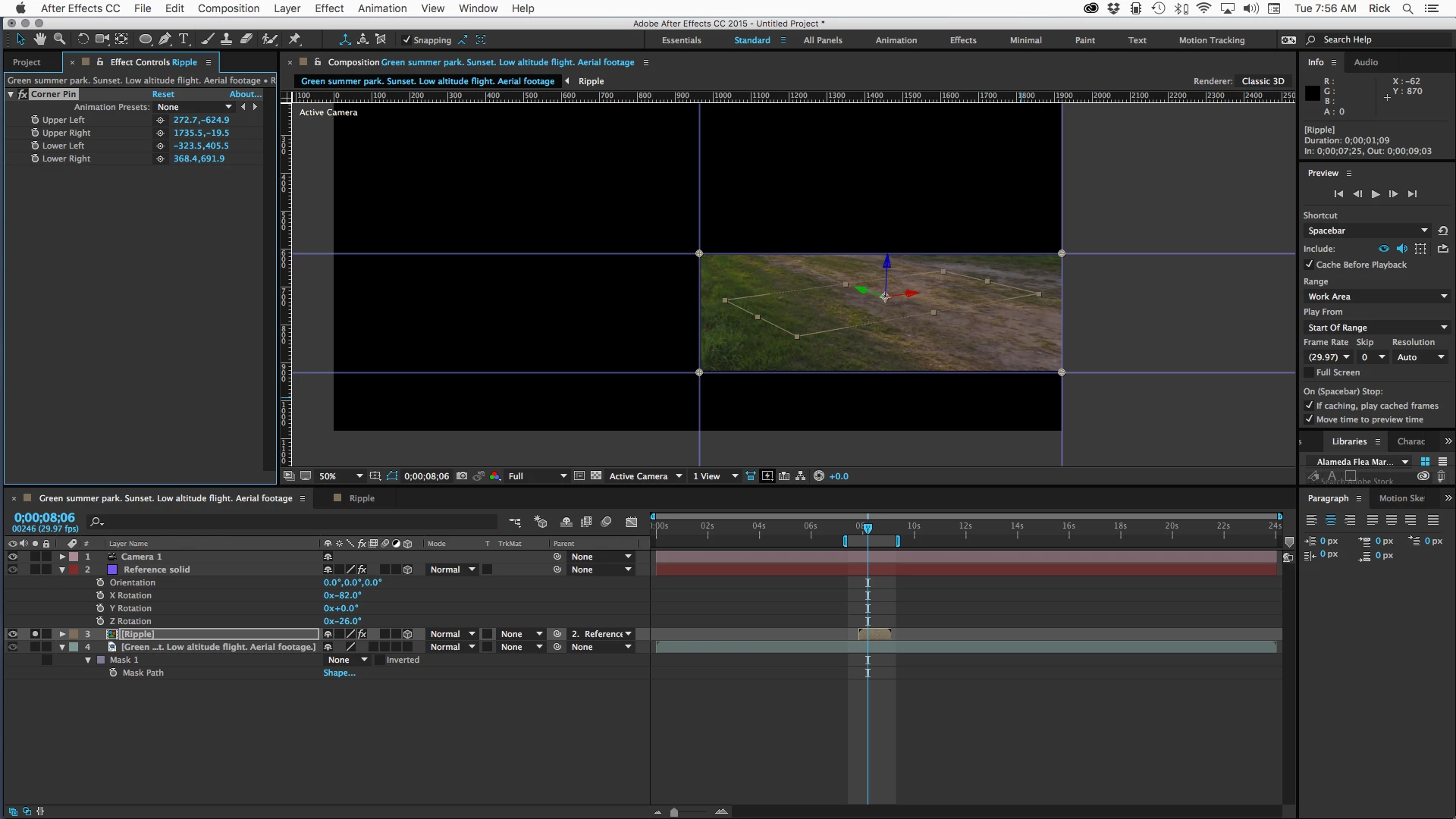
Task: Select the Zoom tool
Action: coord(59,39)
